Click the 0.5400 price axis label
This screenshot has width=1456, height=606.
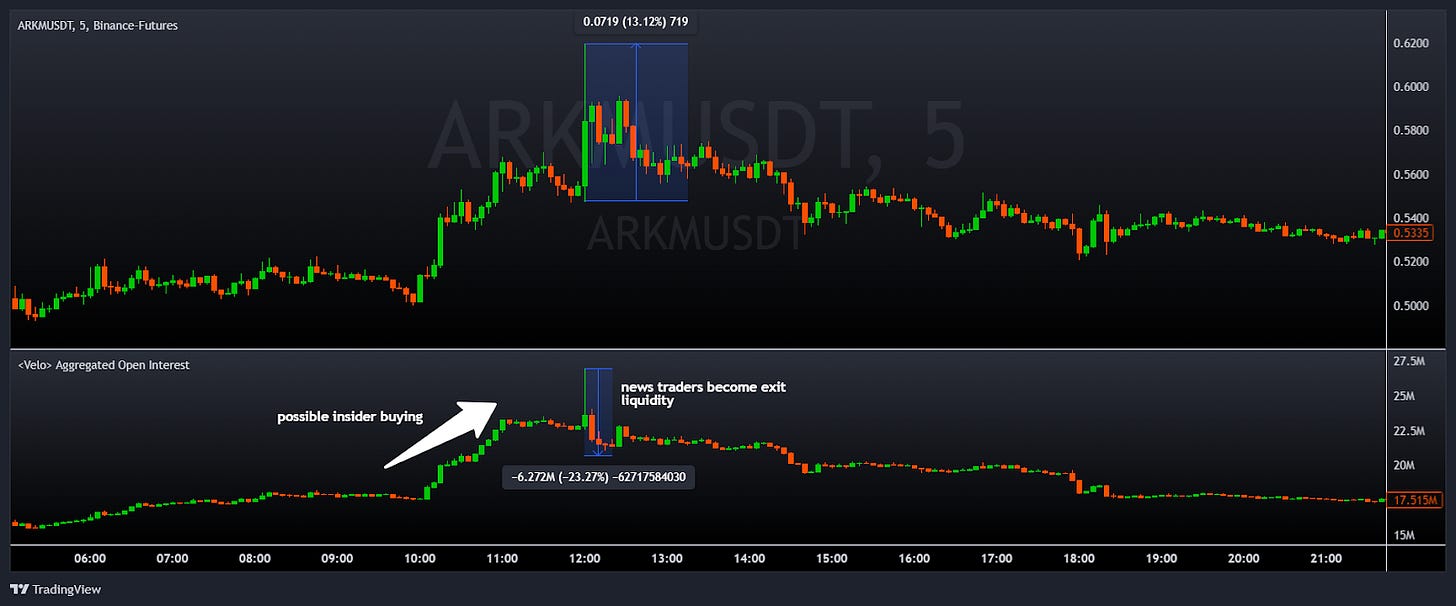click(x=1413, y=218)
